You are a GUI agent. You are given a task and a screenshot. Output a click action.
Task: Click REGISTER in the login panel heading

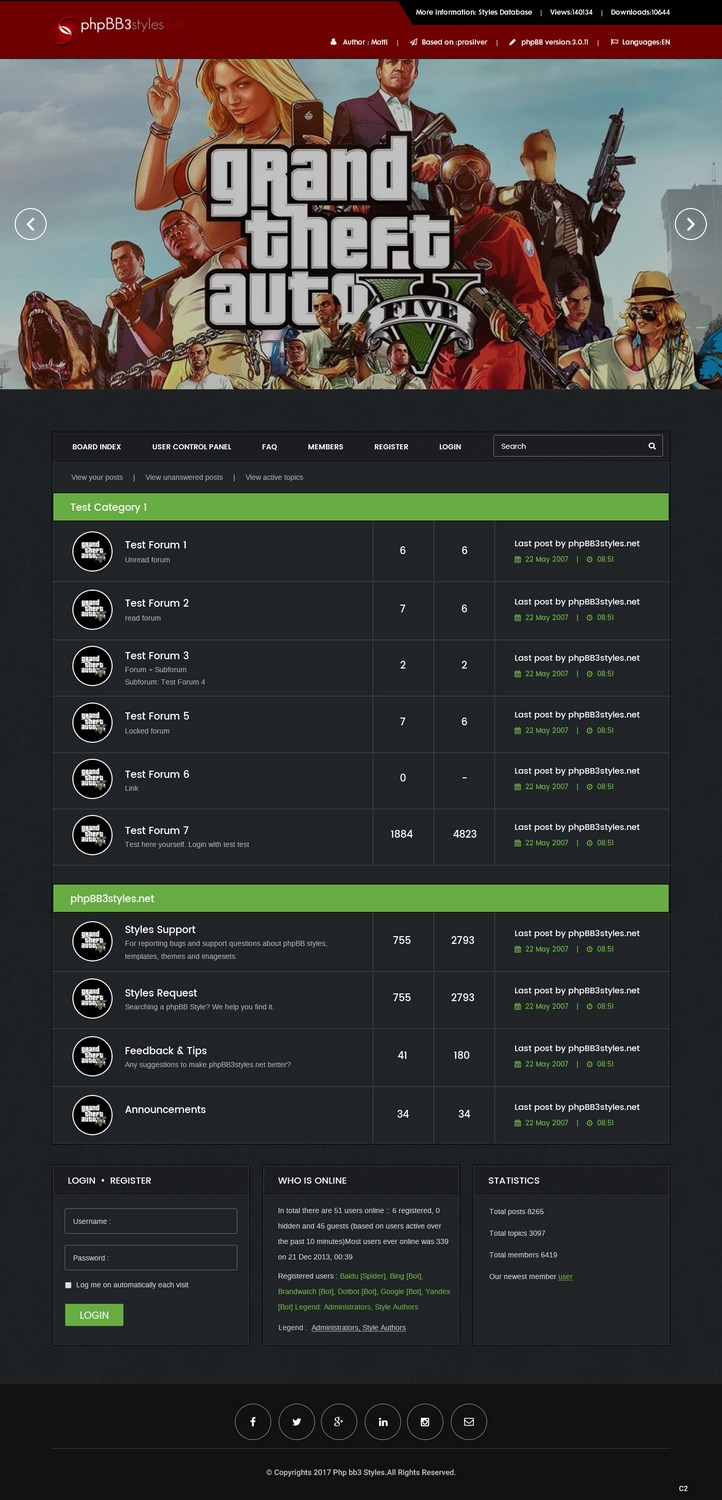[130, 1181]
